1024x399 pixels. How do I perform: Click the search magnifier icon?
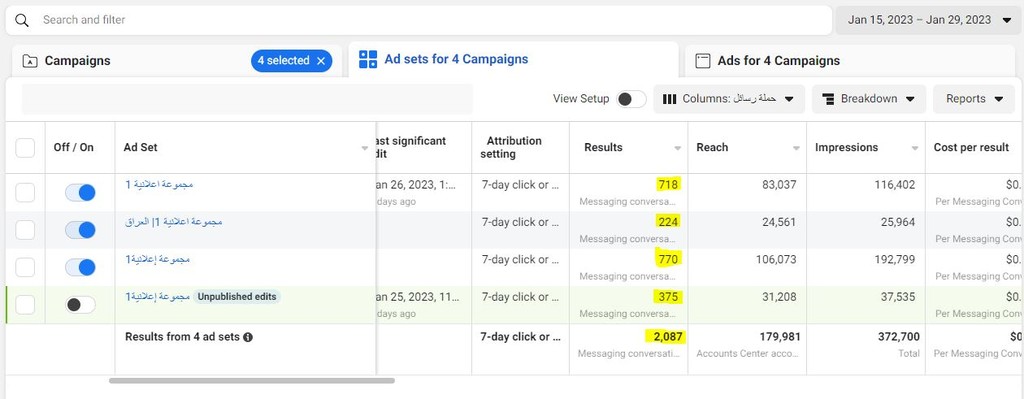pos(22,20)
